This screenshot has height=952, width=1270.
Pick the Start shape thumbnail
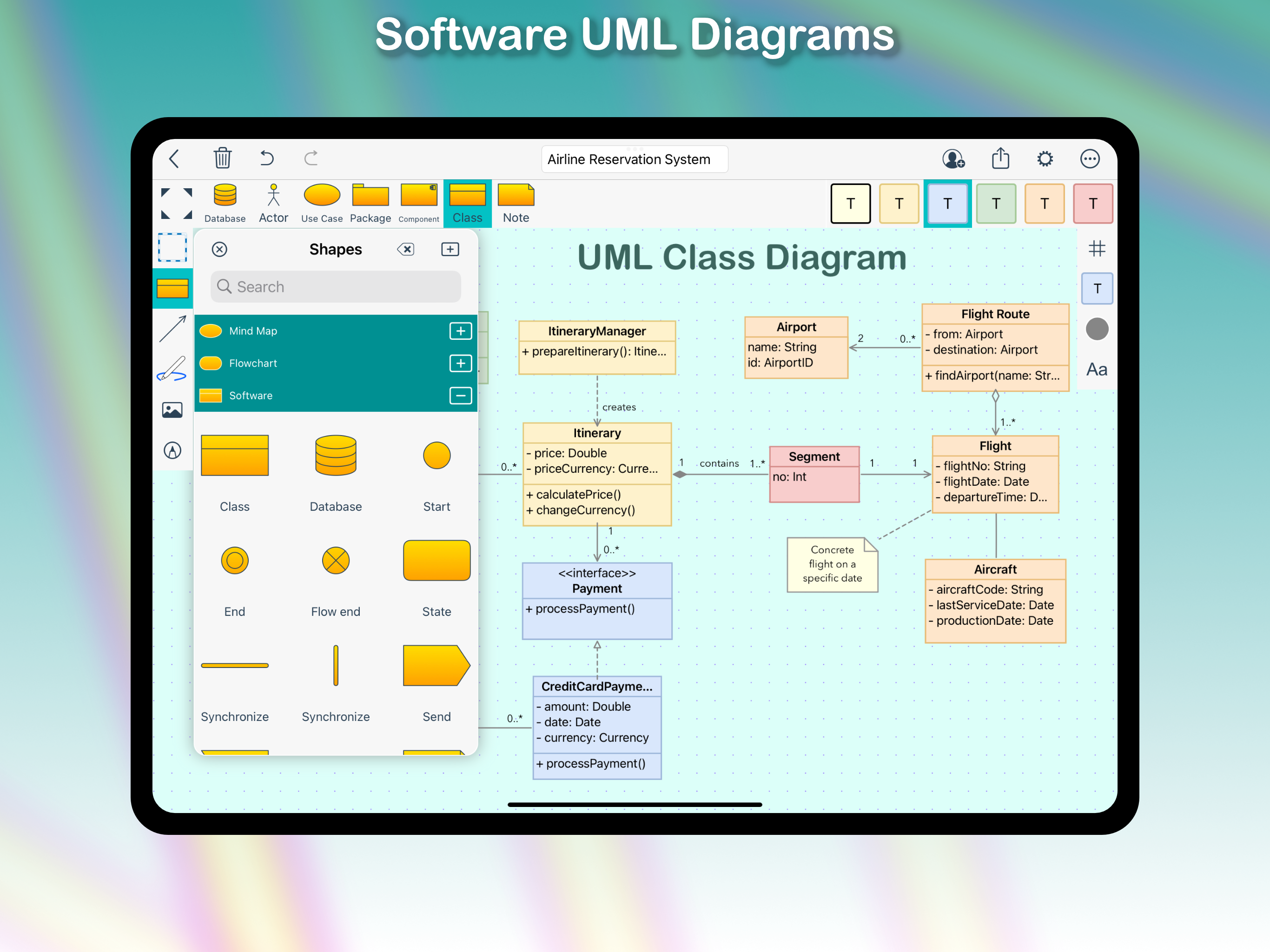click(x=437, y=456)
